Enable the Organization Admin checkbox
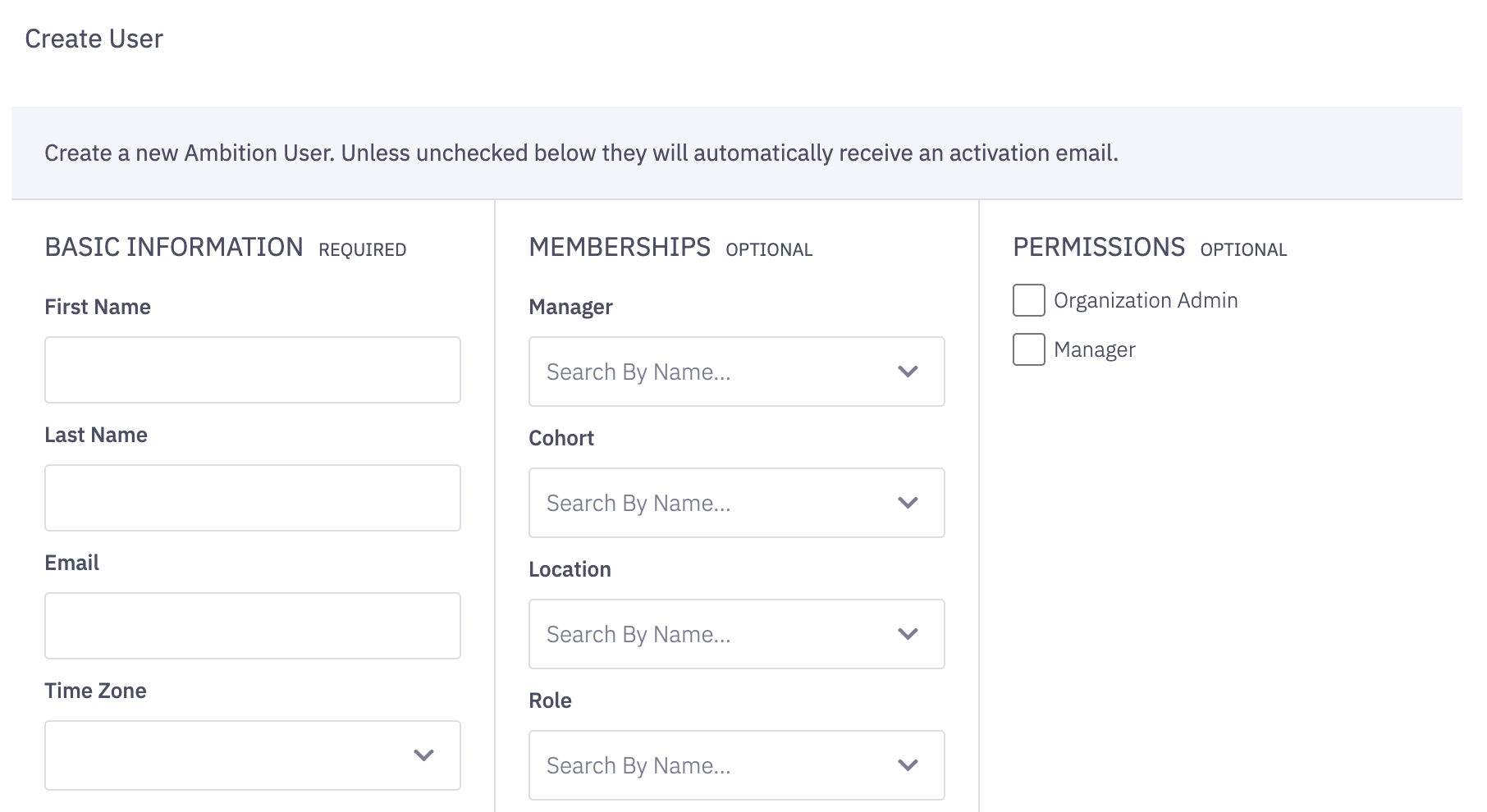The image size is (1487, 812). coord(1028,300)
